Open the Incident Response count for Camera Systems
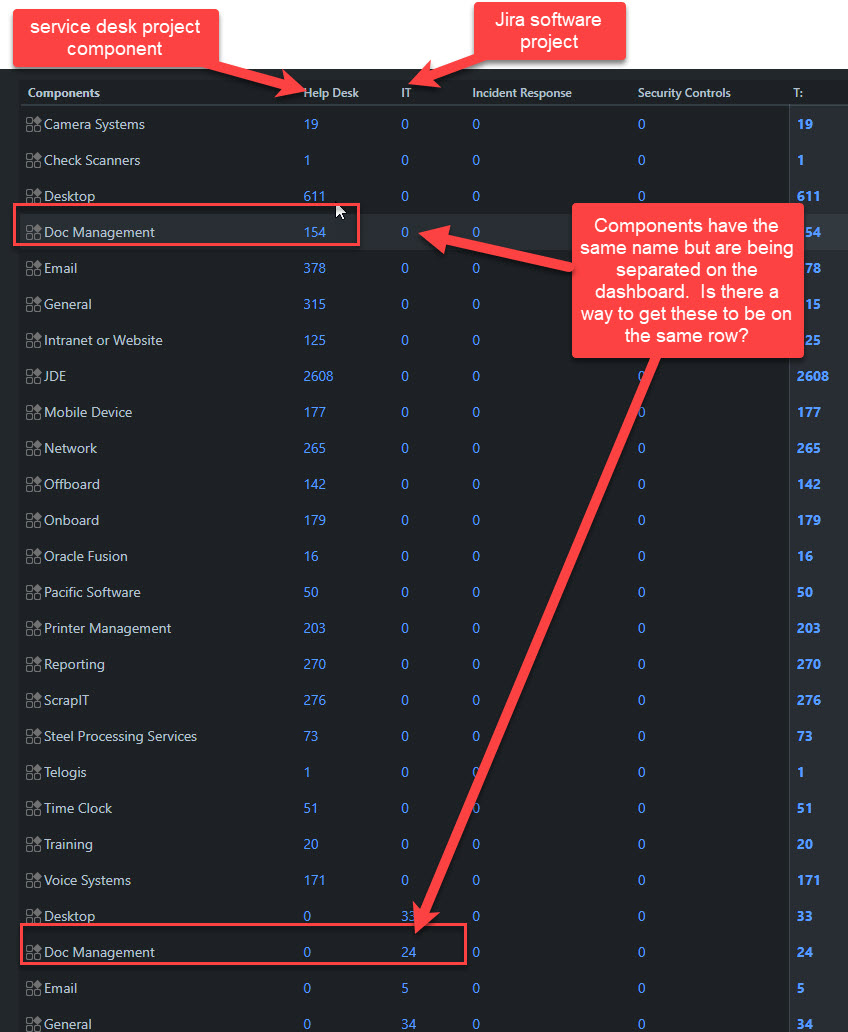This screenshot has width=848, height=1032. click(476, 124)
